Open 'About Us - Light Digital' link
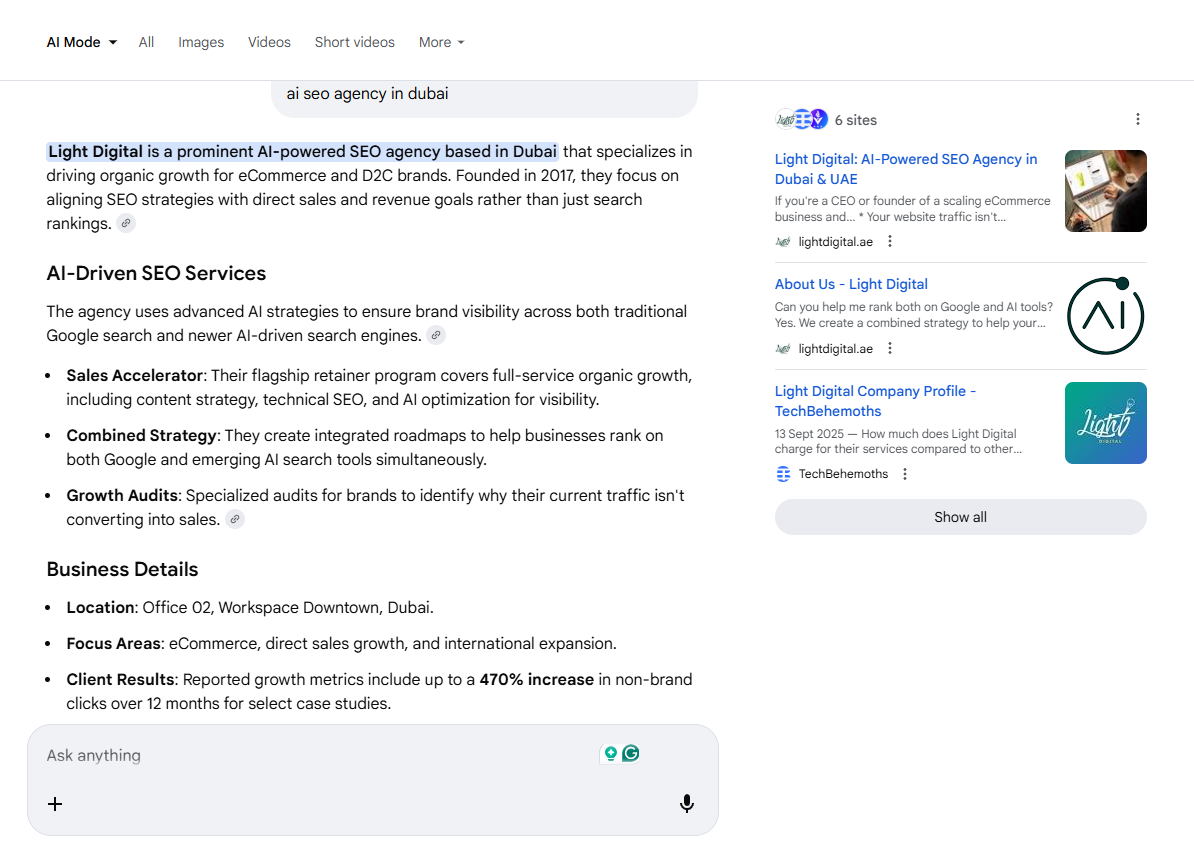Viewport: 1194px width, 843px height. (851, 284)
